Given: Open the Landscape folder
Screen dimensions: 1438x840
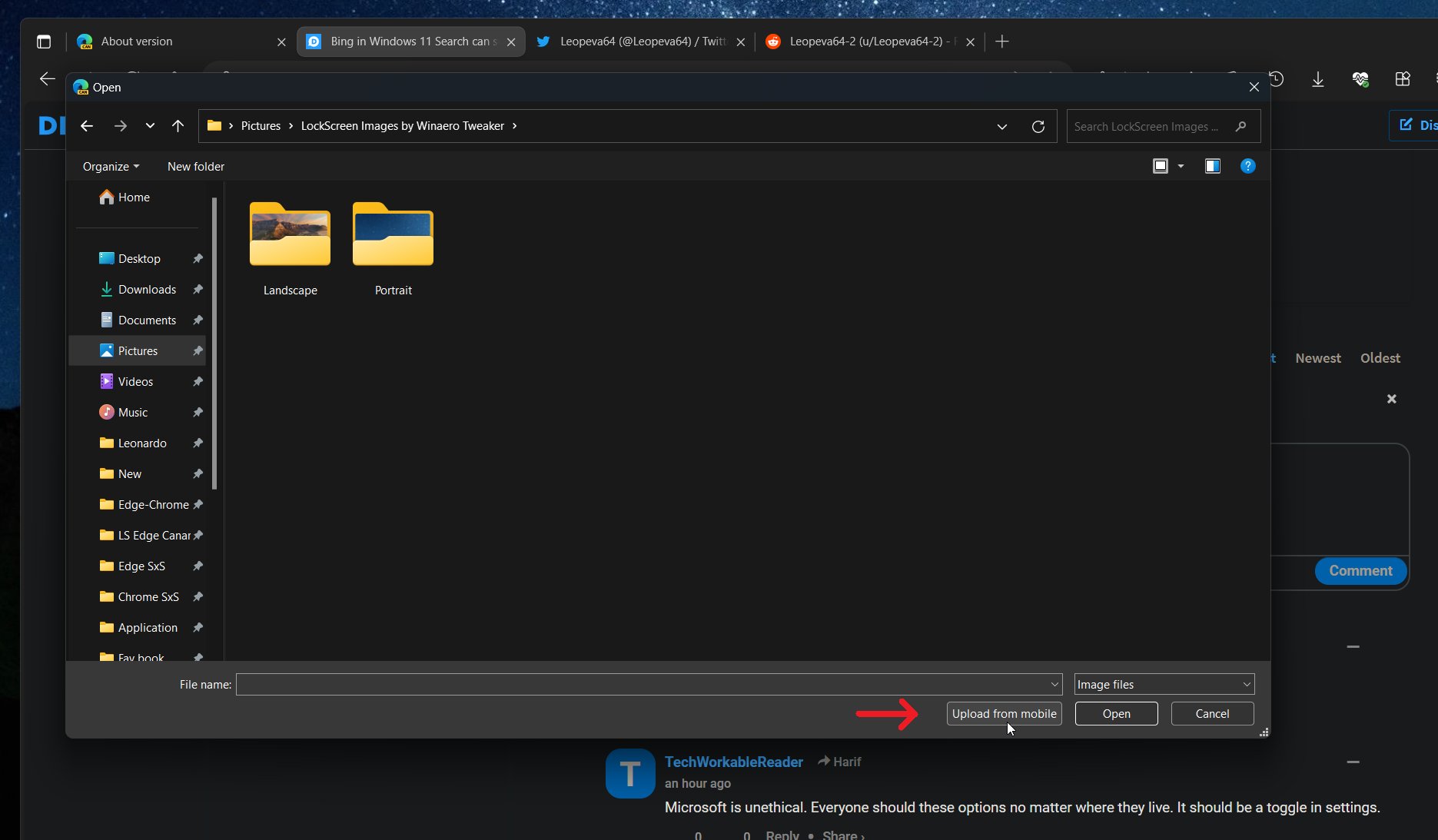Looking at the screenshot, I should pos(291,248).
